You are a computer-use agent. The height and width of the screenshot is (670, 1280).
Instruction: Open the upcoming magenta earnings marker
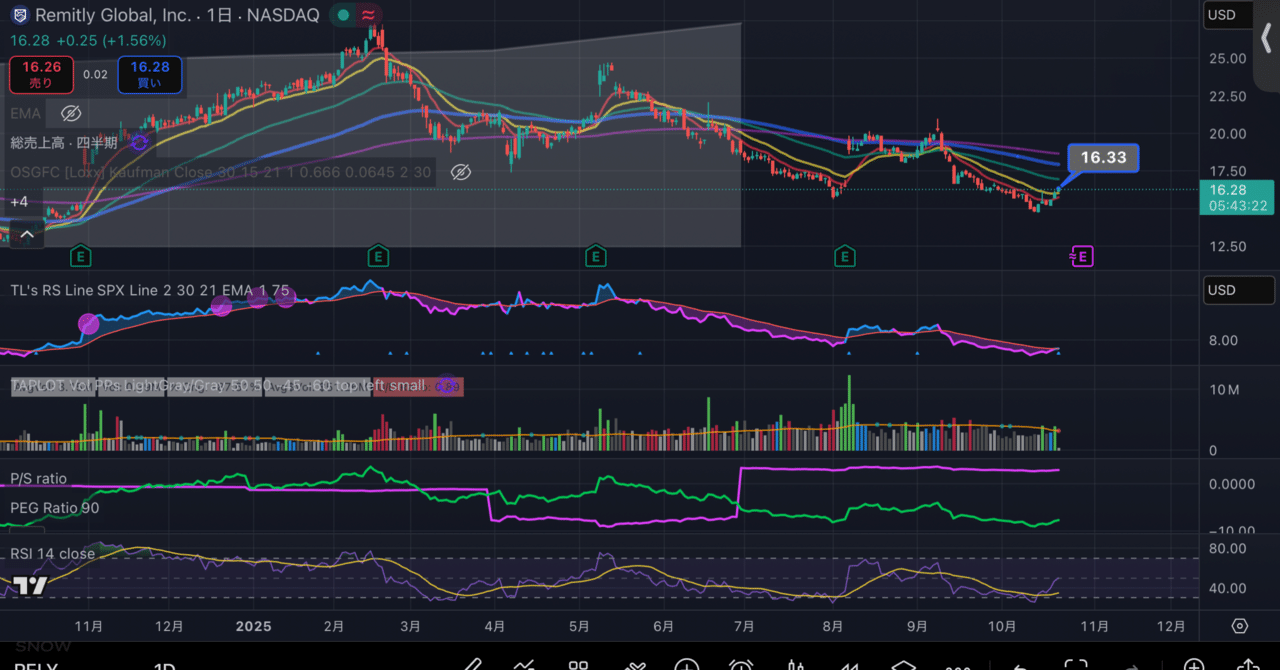point(1082,257)
